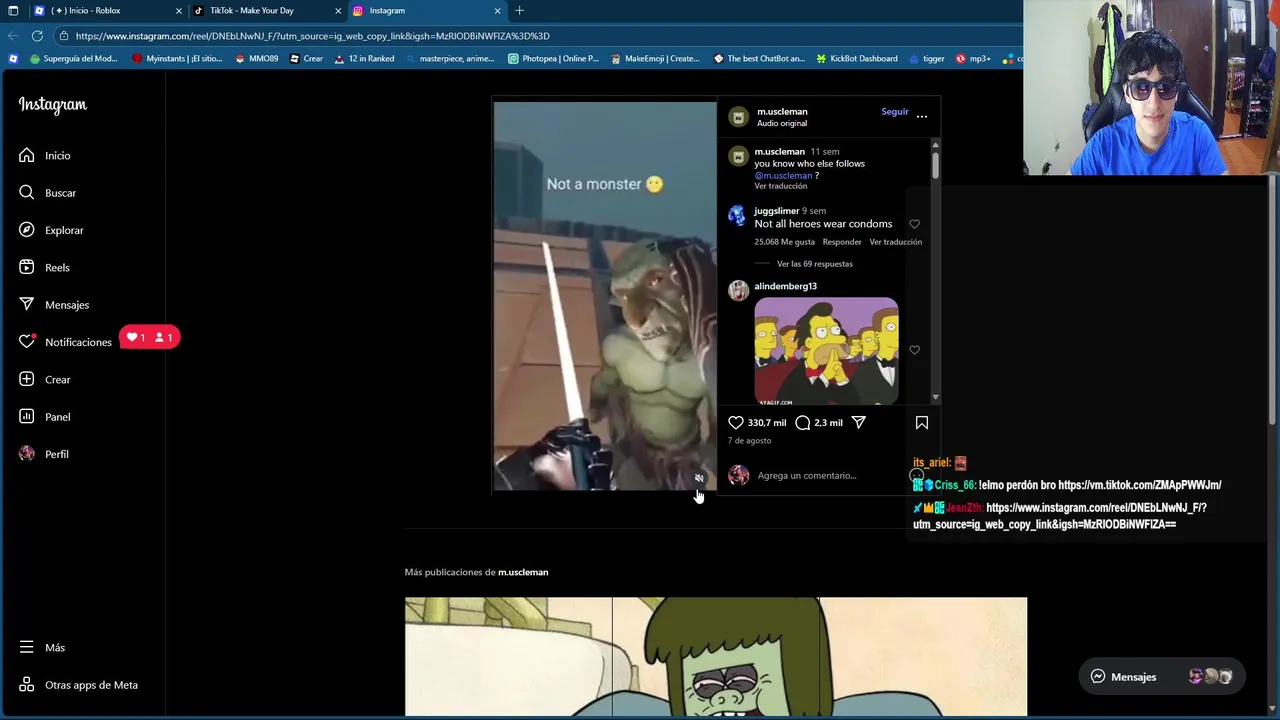Viewport: 1280px width, 720px height.
Task: Open Otras apps de Meta
Action: (x=79, y=685)
